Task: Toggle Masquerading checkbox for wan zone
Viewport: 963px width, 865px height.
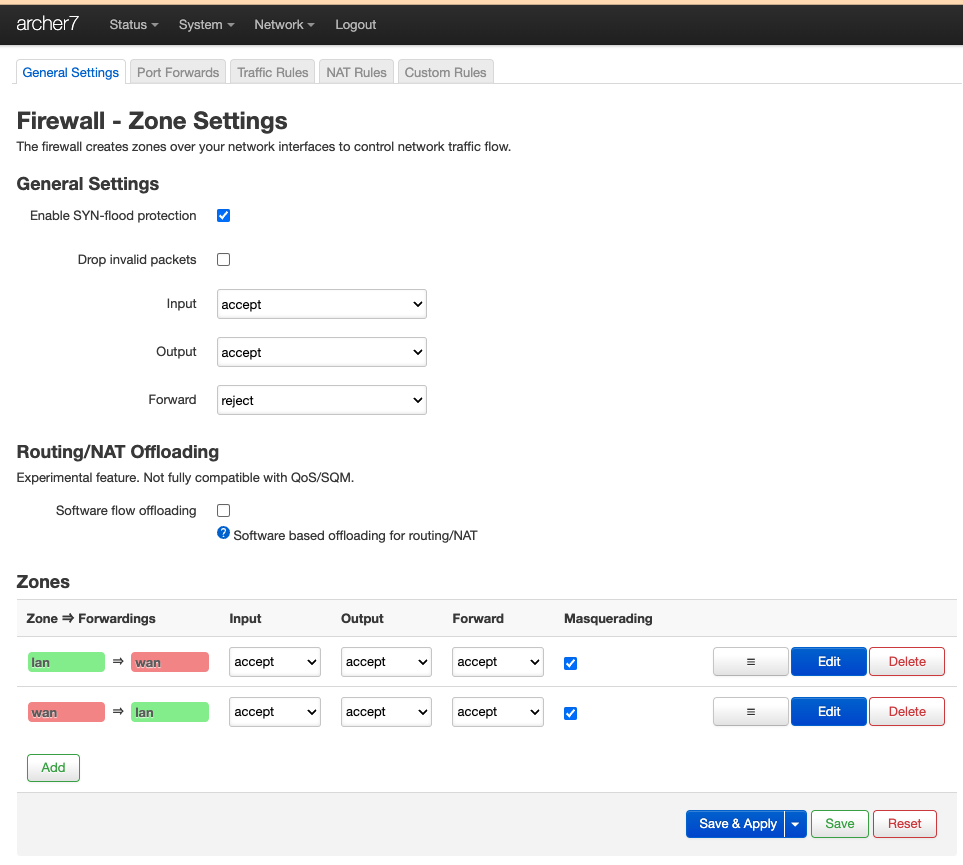Action: pyautogui.click(x=571, y=713)
